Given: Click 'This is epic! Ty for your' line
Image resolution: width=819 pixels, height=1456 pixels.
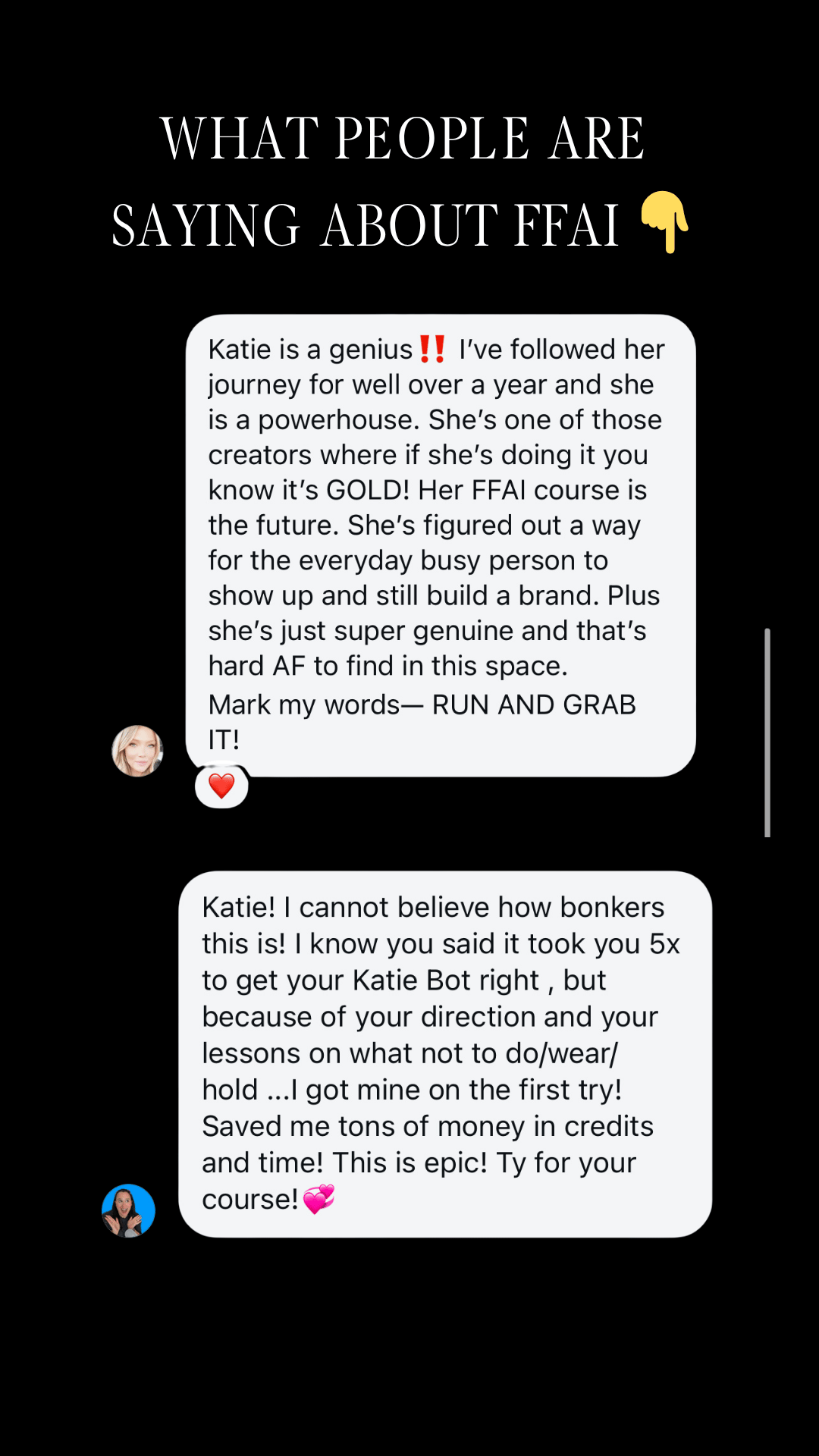Looking at the screenshot, I should coord(485,1163).
